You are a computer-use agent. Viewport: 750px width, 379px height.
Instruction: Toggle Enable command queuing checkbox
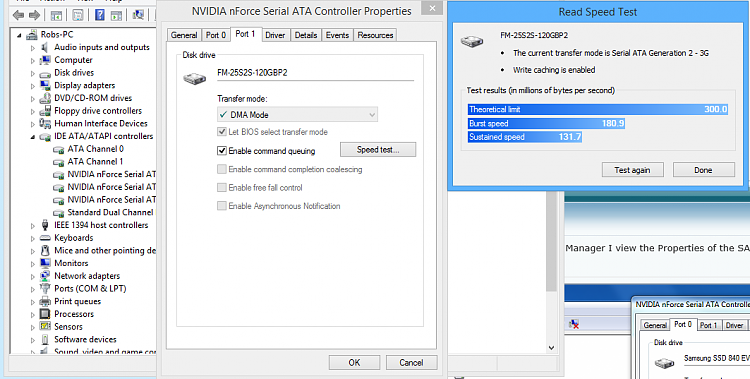click(x=221, y=151)
